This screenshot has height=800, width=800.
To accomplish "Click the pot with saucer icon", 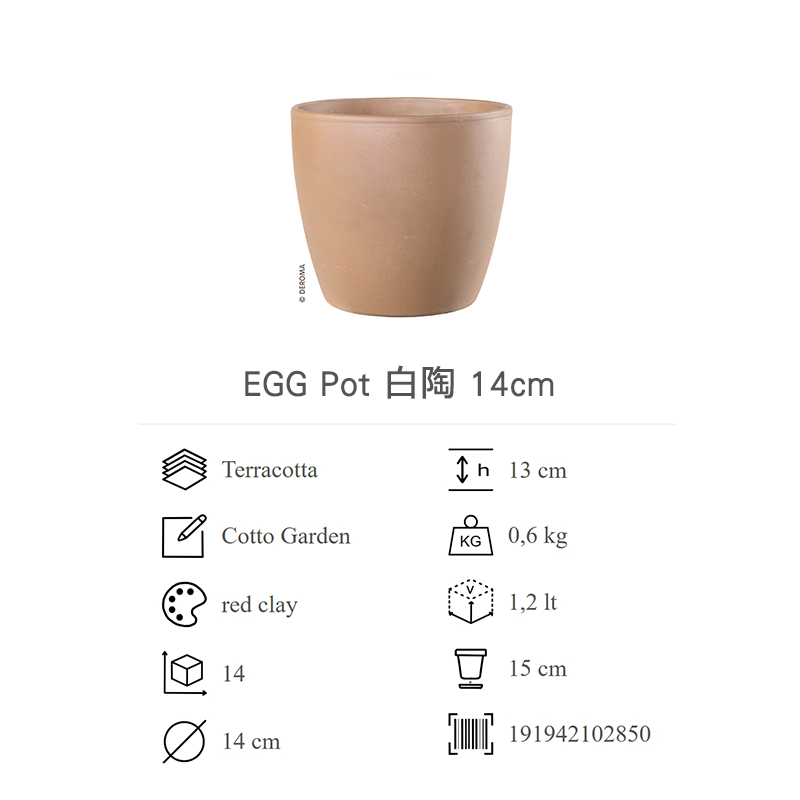I will 470,668.
